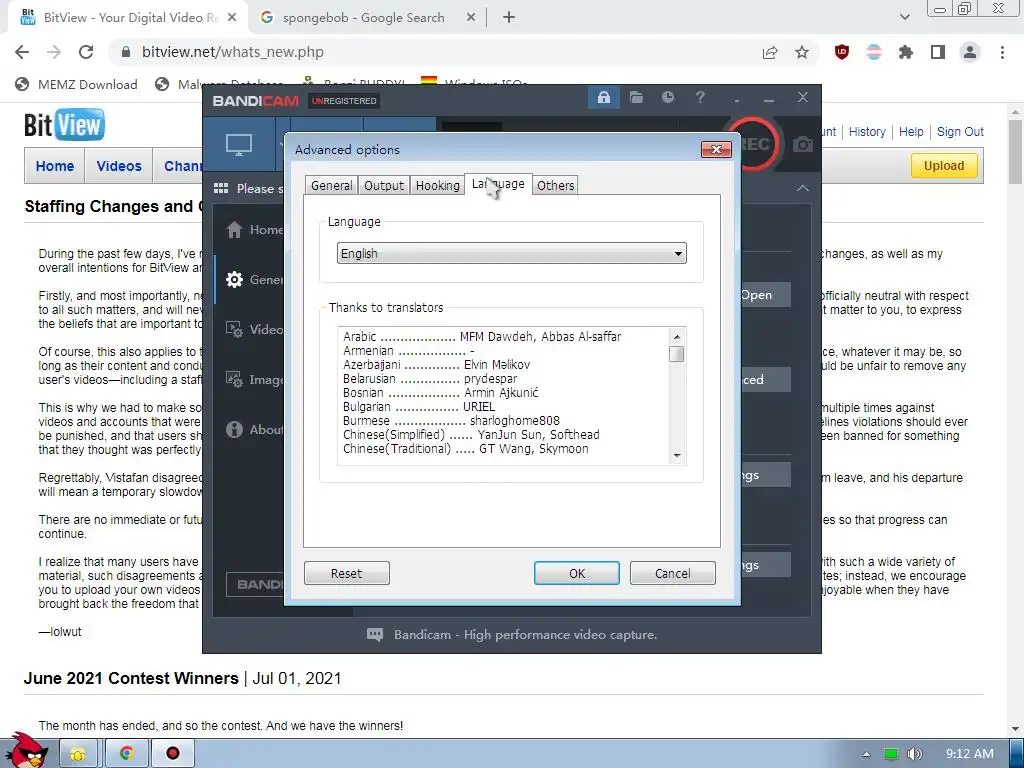Click the browser address bar URL
Image resolution: width=1024 pixels, height=768 pixels.
pos(232,52)
